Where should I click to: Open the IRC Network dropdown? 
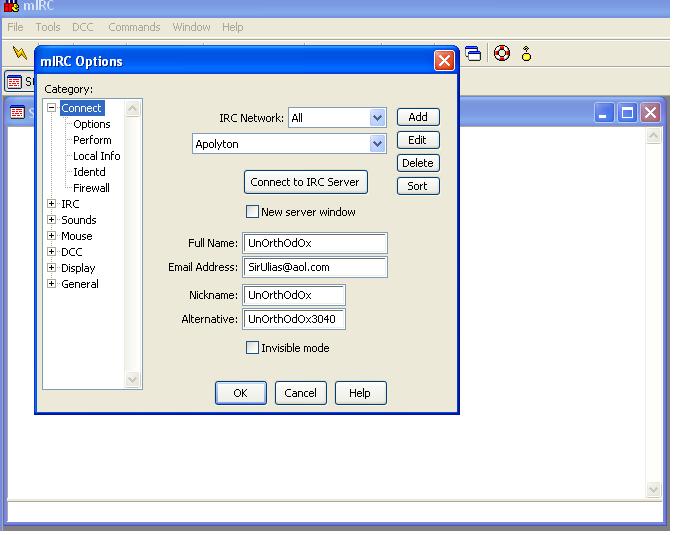[377, 118]
